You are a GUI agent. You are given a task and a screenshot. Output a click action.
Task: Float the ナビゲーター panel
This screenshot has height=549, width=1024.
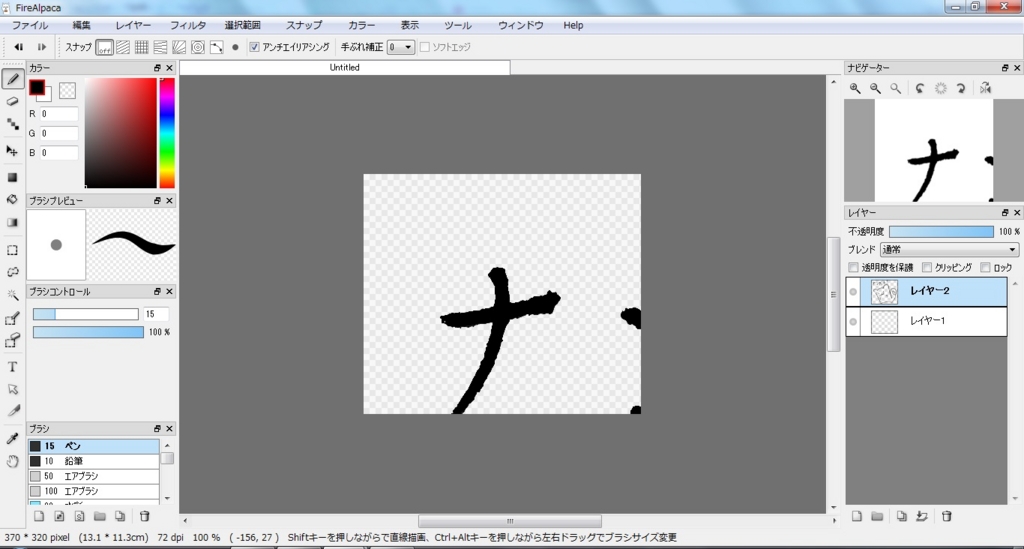[x=1005, y=68]
